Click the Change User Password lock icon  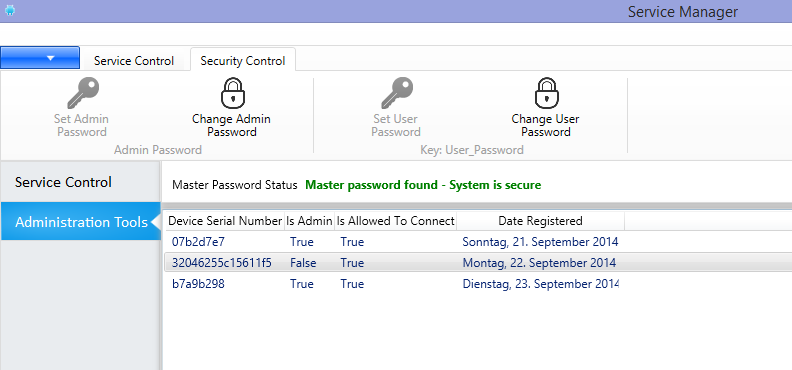(x=547, y=93)
